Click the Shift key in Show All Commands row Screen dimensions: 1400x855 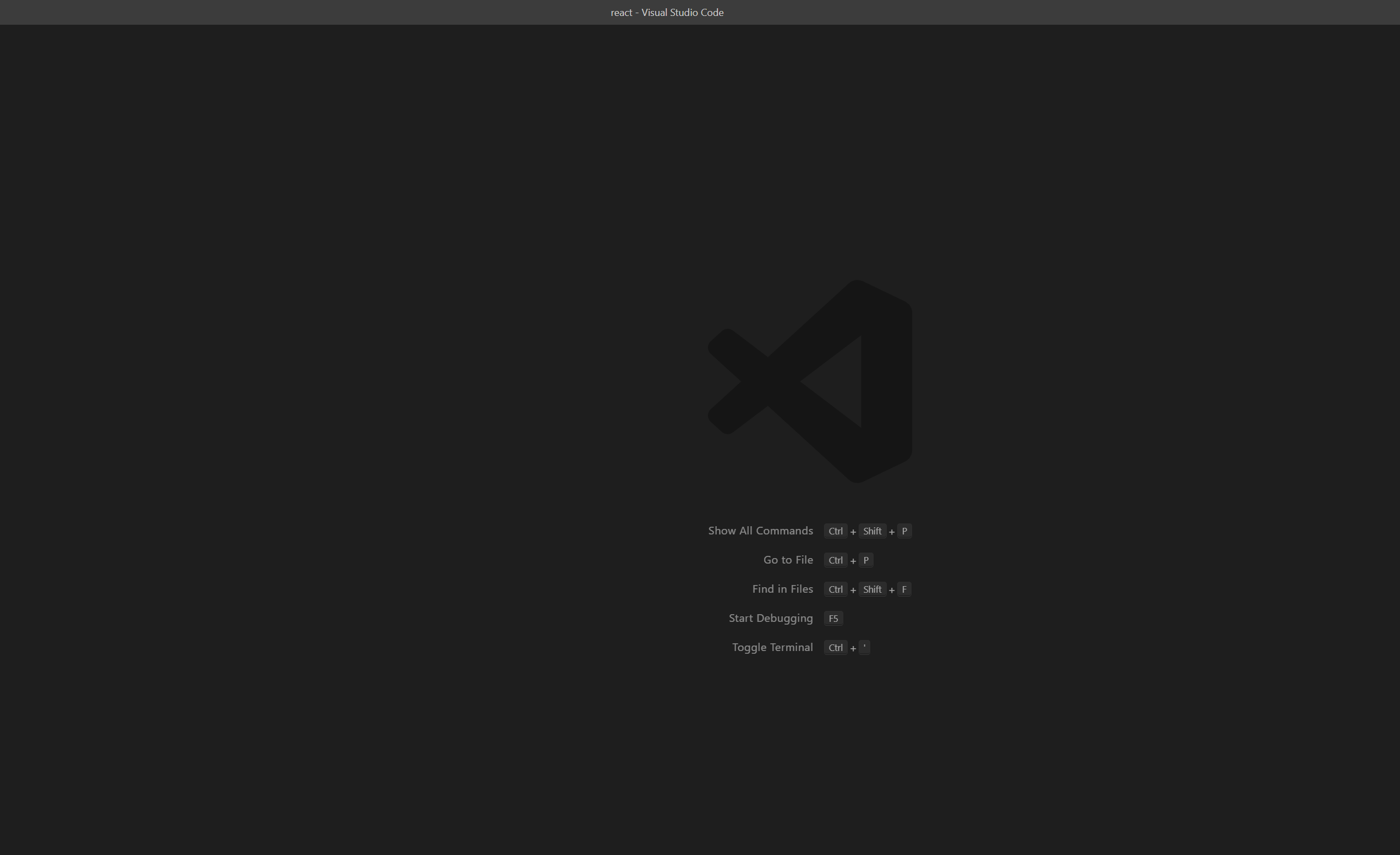point(872,531)
